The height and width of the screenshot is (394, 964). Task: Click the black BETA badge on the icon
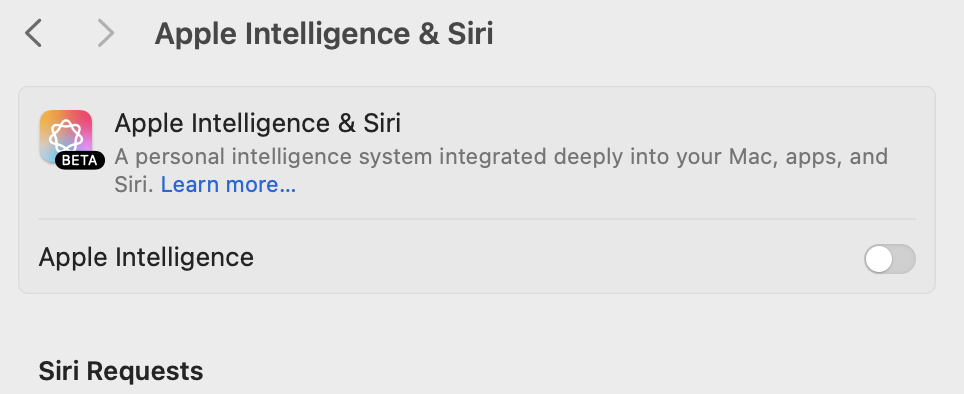[80, 160]
